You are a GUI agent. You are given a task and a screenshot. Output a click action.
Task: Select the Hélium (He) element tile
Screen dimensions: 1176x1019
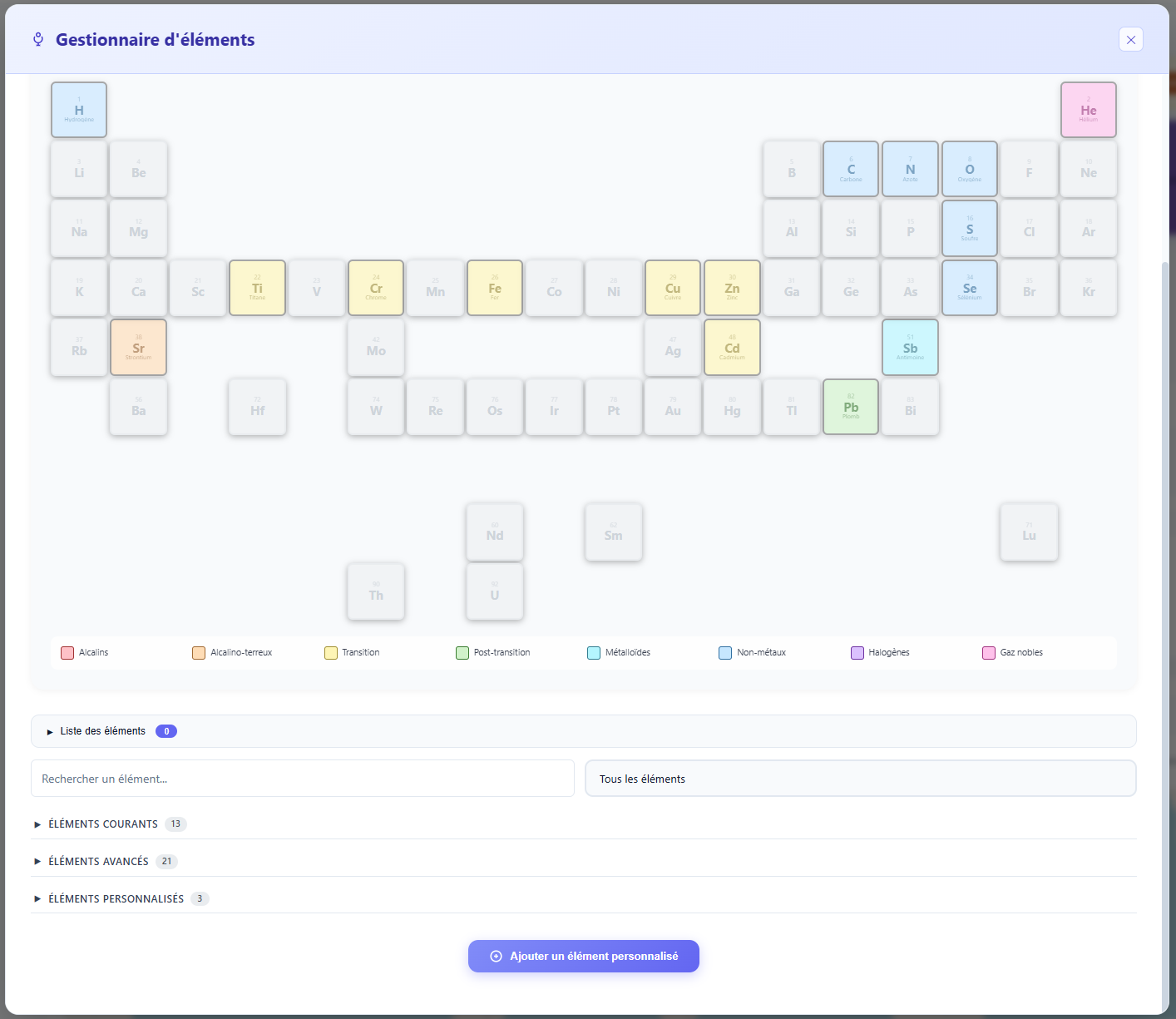pos(1088,109)
